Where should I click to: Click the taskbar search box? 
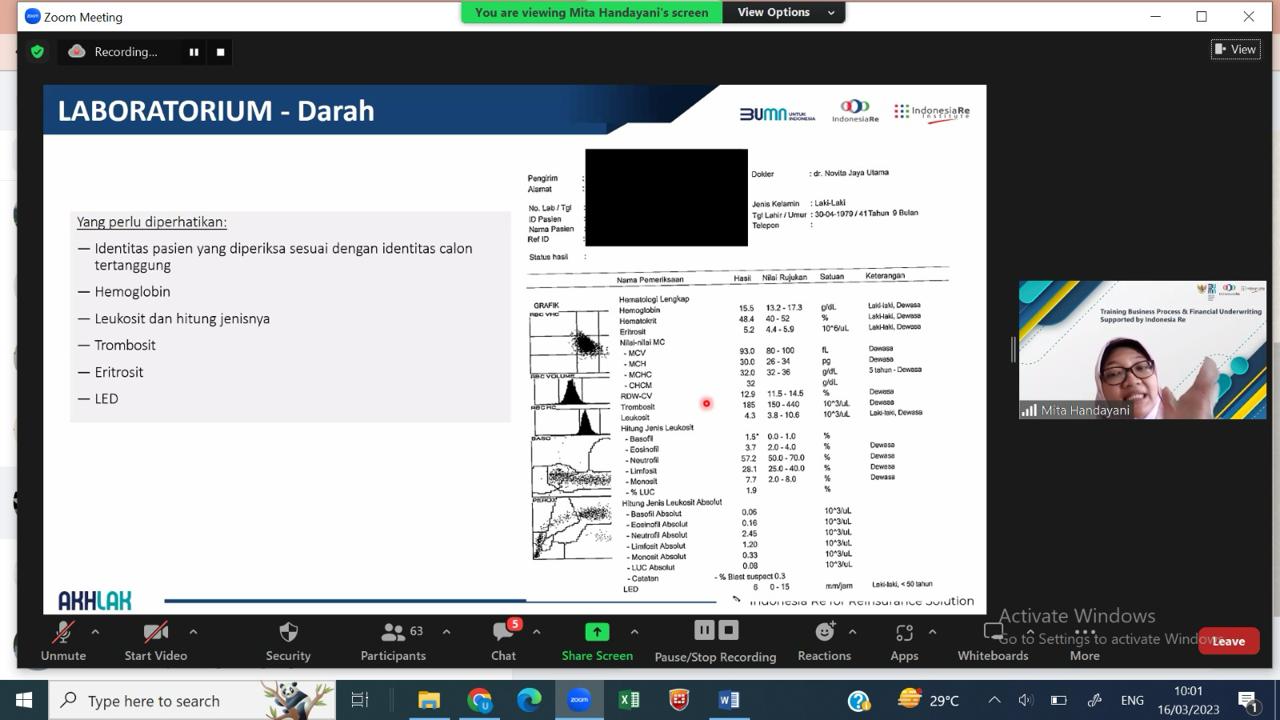pyautogui.click(x=191, y=700)
